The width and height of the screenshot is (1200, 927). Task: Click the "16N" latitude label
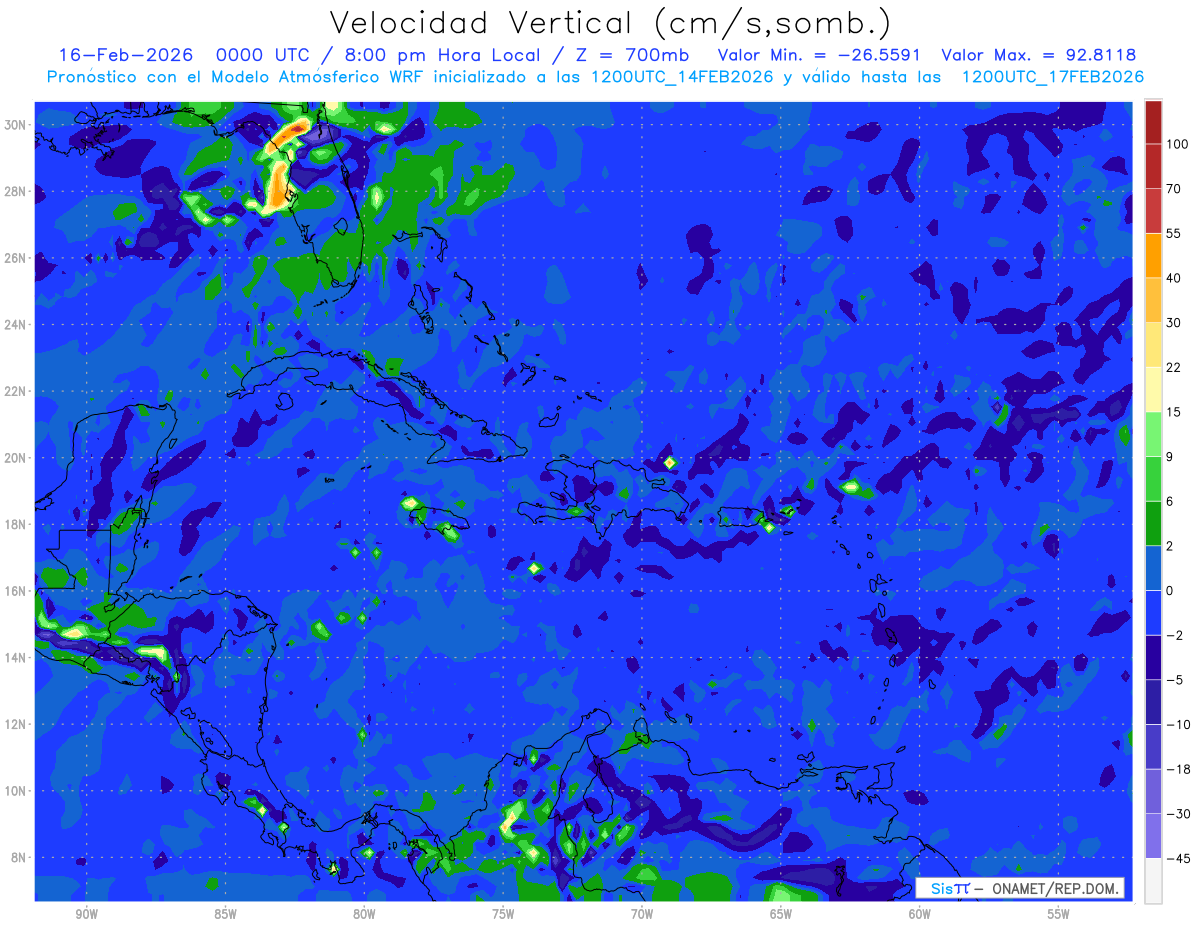(16, 591)
